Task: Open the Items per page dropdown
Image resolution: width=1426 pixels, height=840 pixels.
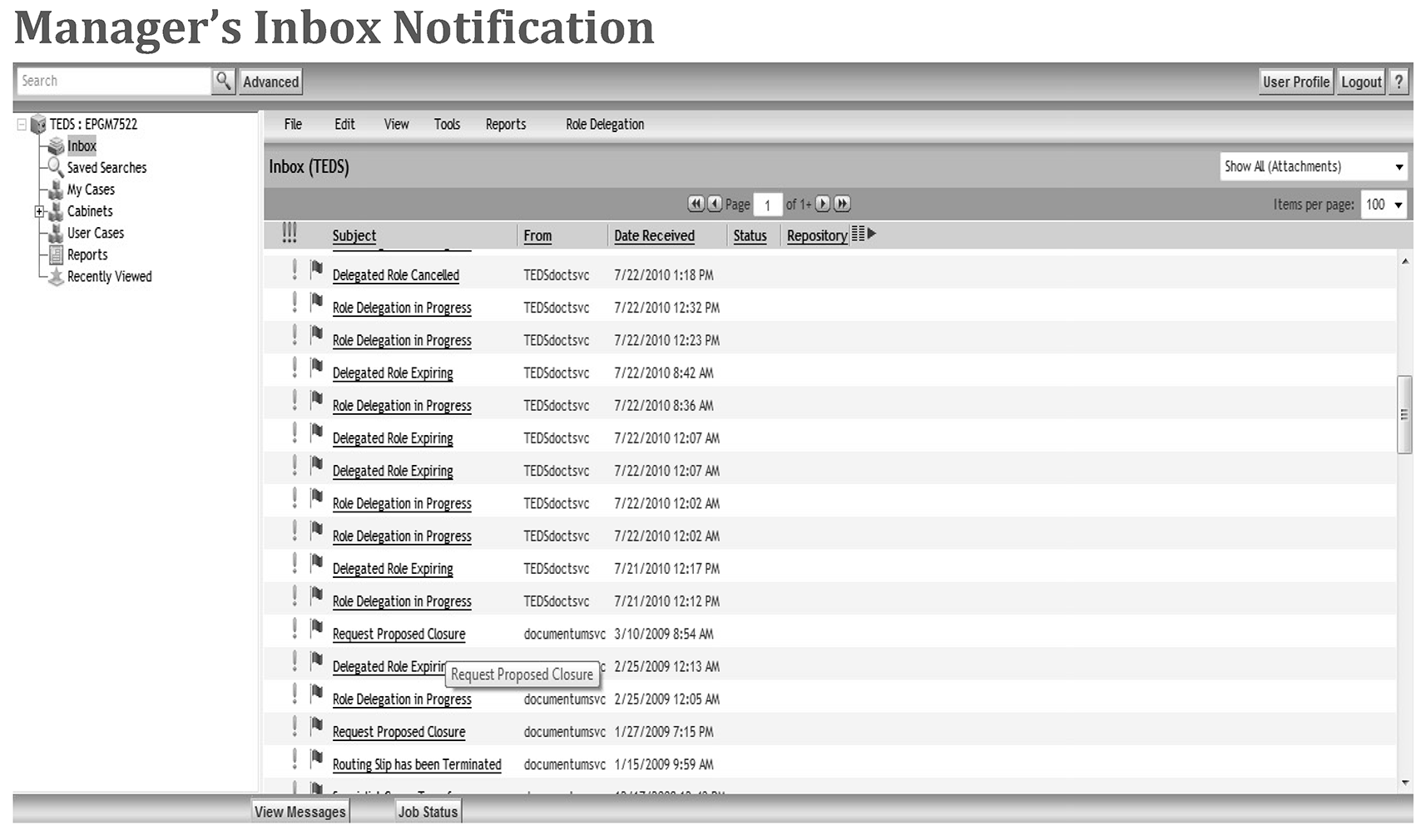Action: coord(1383,205)
